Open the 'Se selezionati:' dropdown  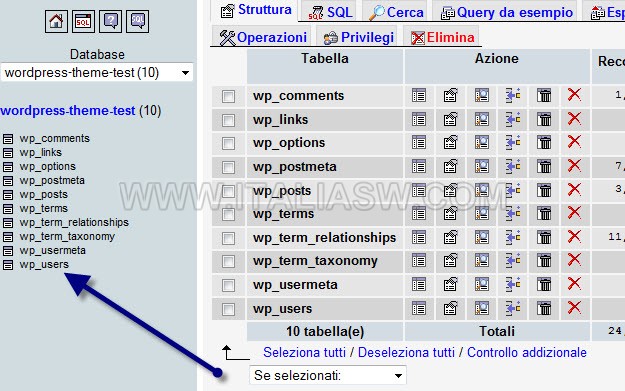[x=328, y=375]
